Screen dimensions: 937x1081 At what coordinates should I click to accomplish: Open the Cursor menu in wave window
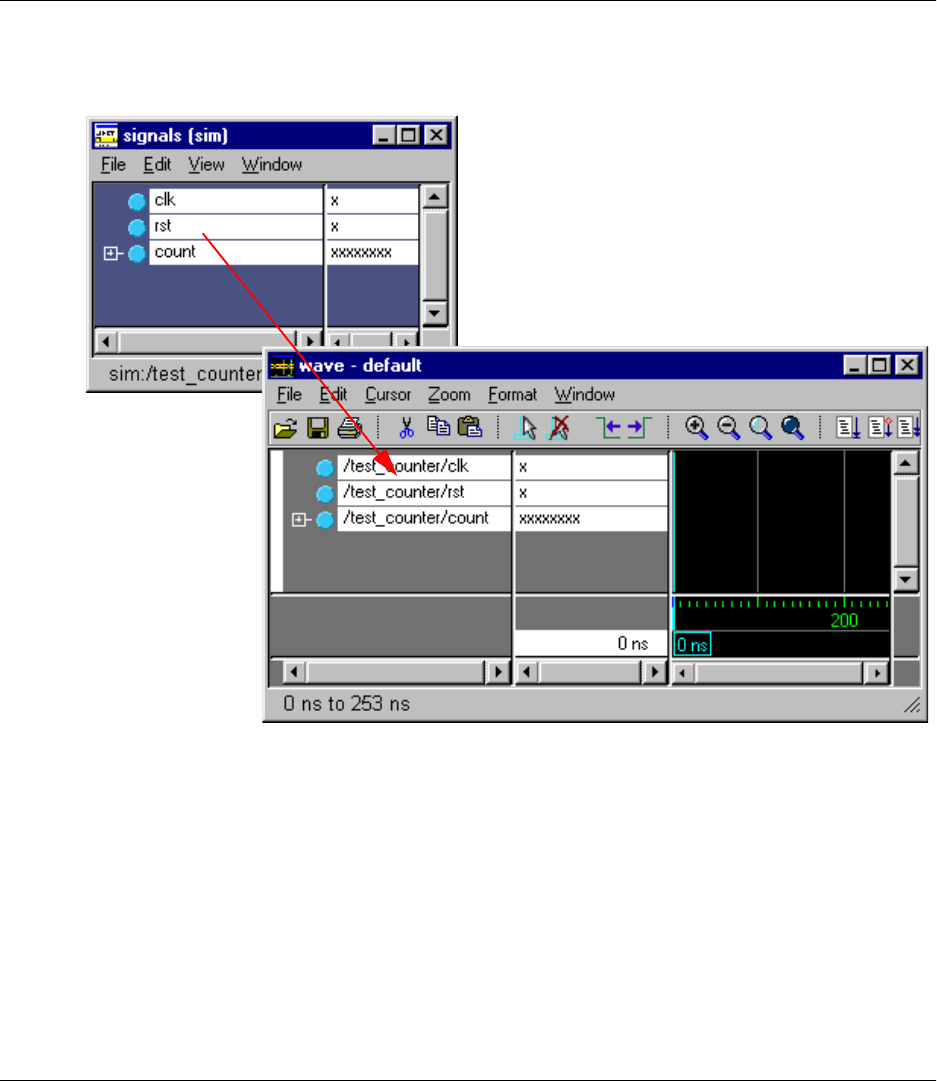387,395
